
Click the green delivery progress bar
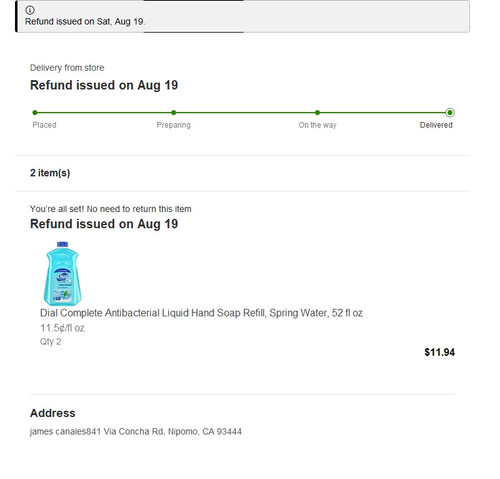[x=242, y=113]
